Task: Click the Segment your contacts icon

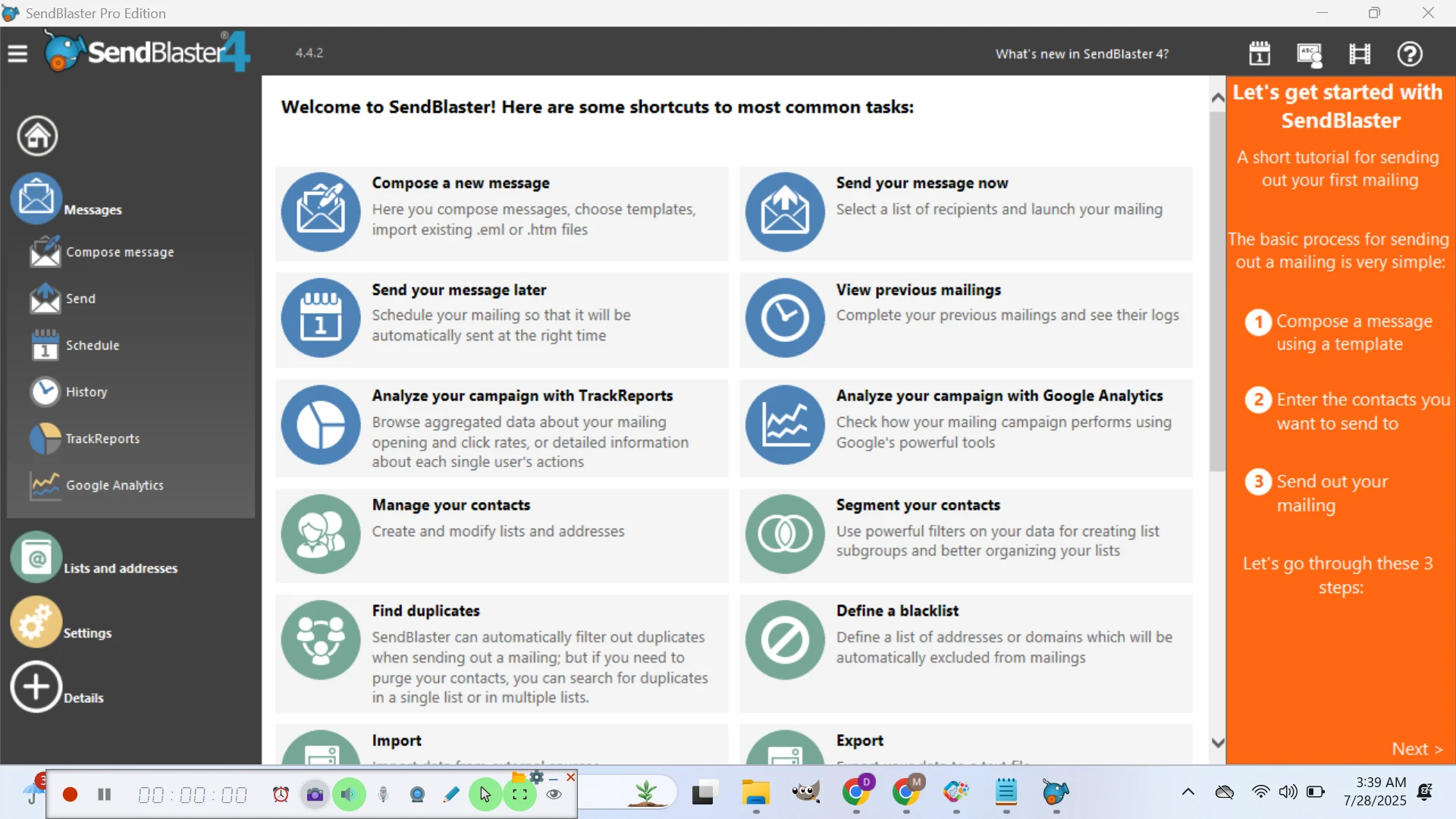Action: click(x=785, y=535)
